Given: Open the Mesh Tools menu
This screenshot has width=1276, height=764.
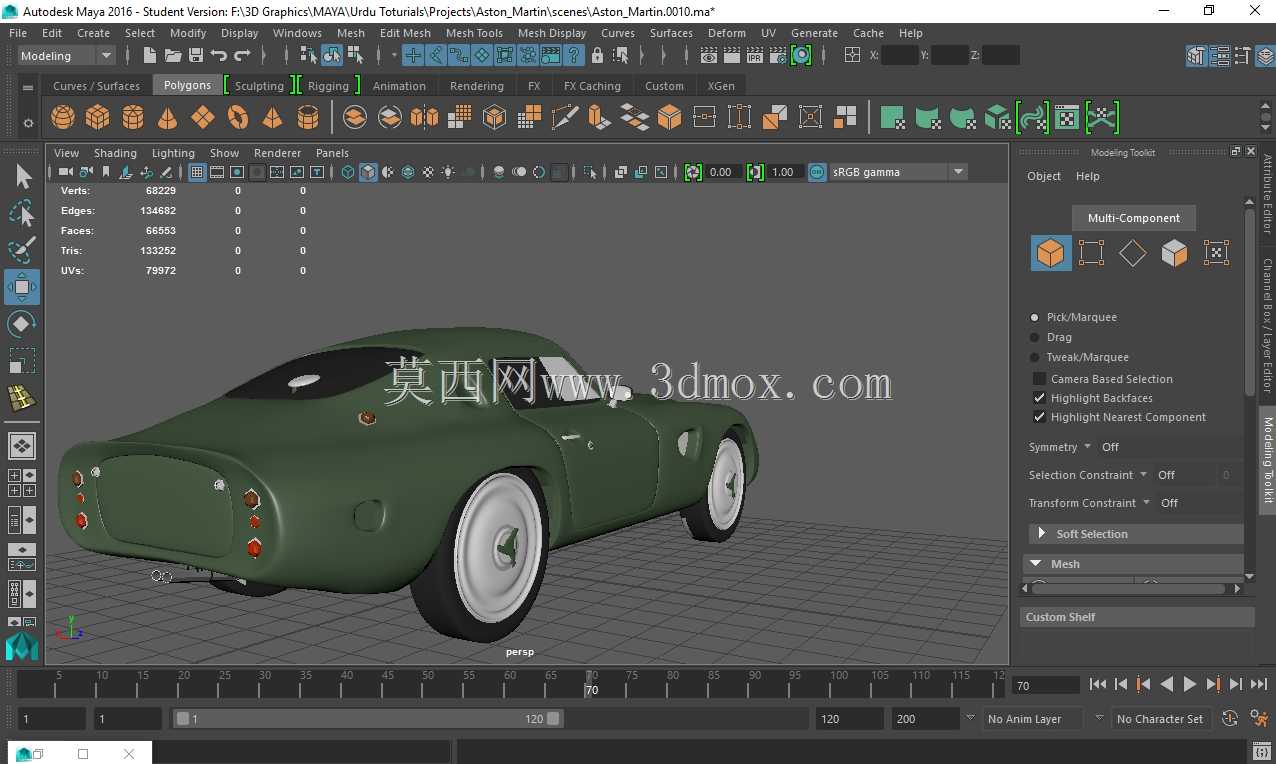Looking at the screenshot, I should click(x=474, y=33).
